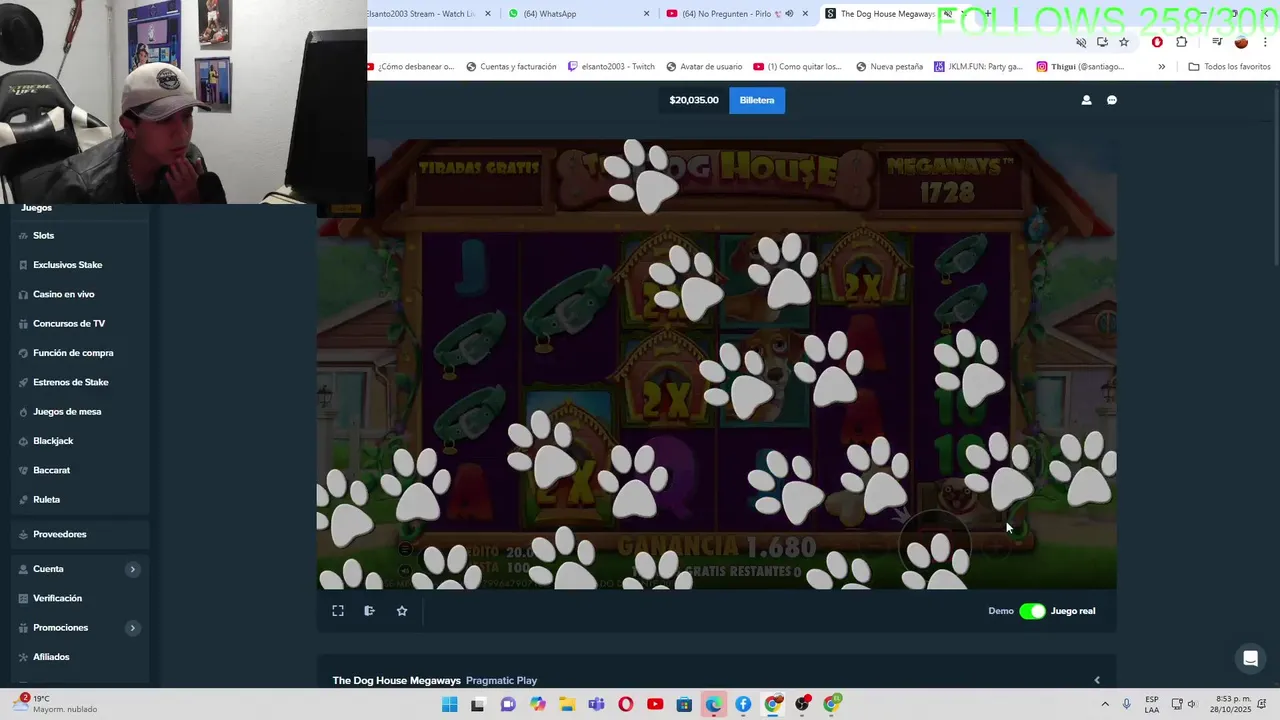
Task: Open the user profile icon
Action: pos(1086,100)
